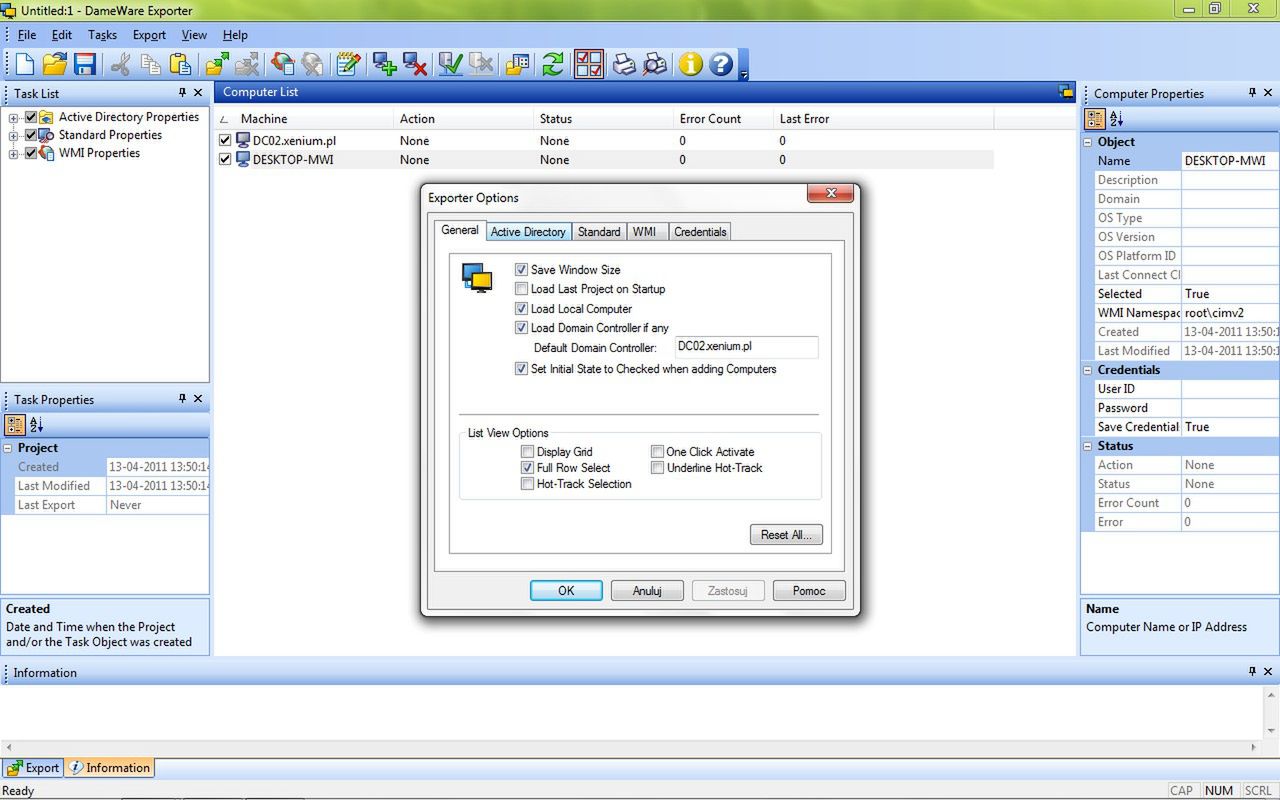Switch to the Export bottom tab
Viewport: 1280px width, 800px height.
click(x=33, y=768)
